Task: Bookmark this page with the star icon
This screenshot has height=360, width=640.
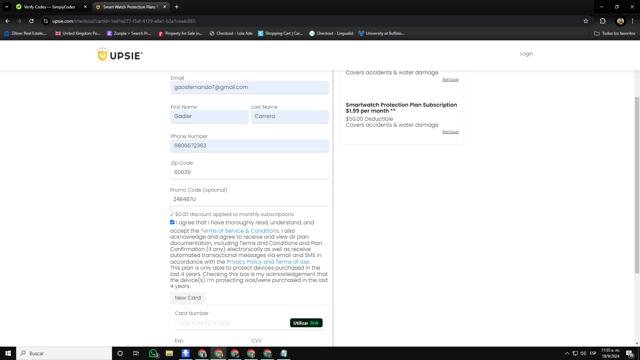Action: (586, 21)
